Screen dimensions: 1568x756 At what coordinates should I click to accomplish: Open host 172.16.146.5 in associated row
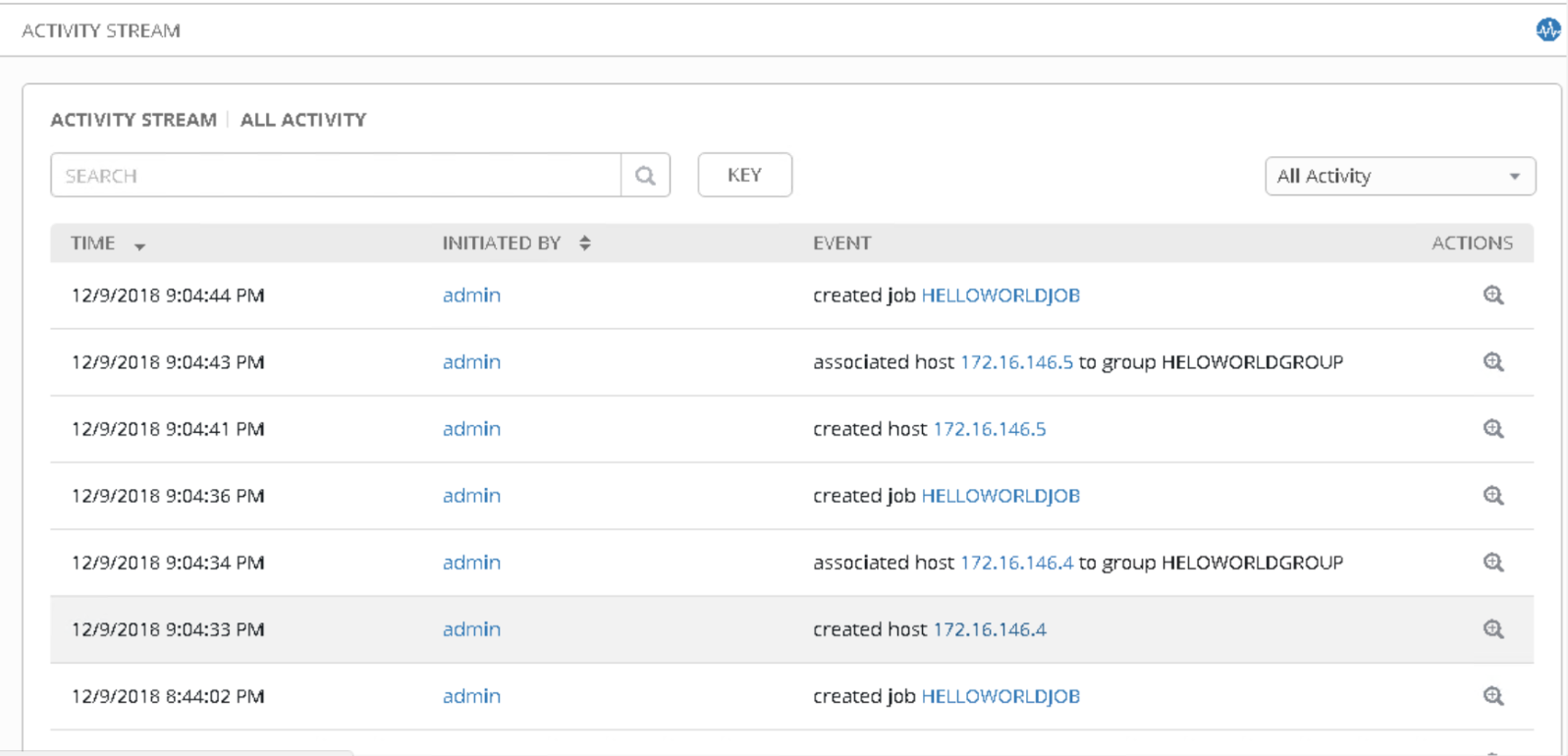pyautogui.click(x=1016, y=362)
